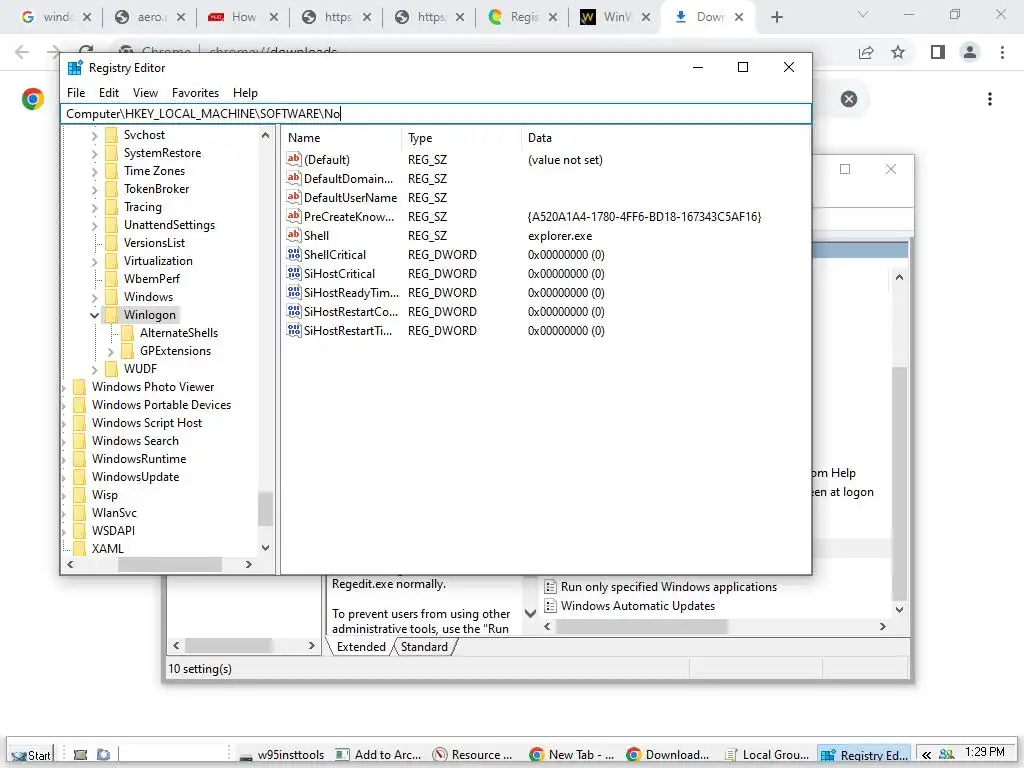Open the File menu in Registry Editor
The width and height of the screenshot is (1024, 768).
76,93
